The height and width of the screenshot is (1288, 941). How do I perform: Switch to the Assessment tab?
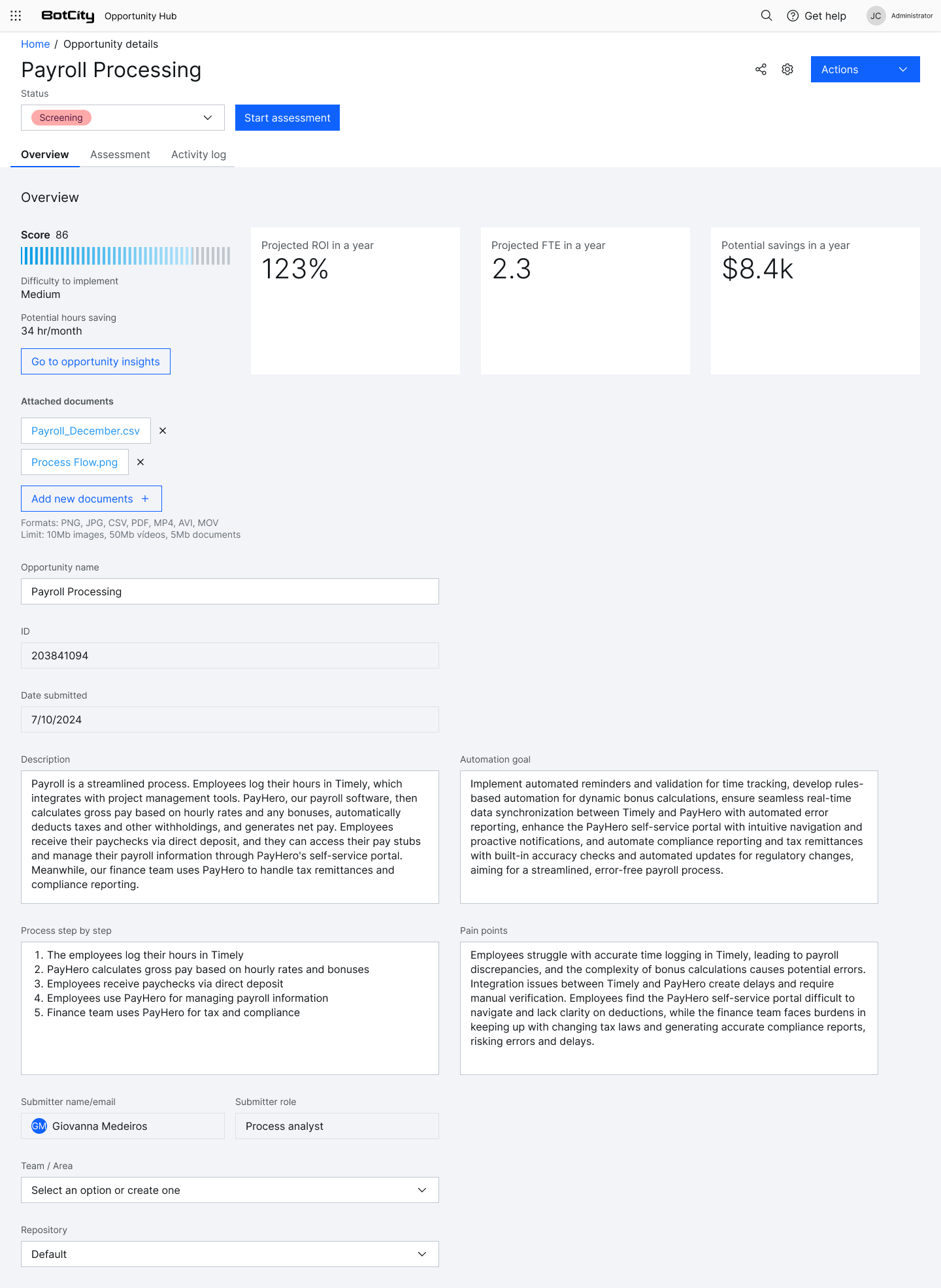click(x=120, y=154)
